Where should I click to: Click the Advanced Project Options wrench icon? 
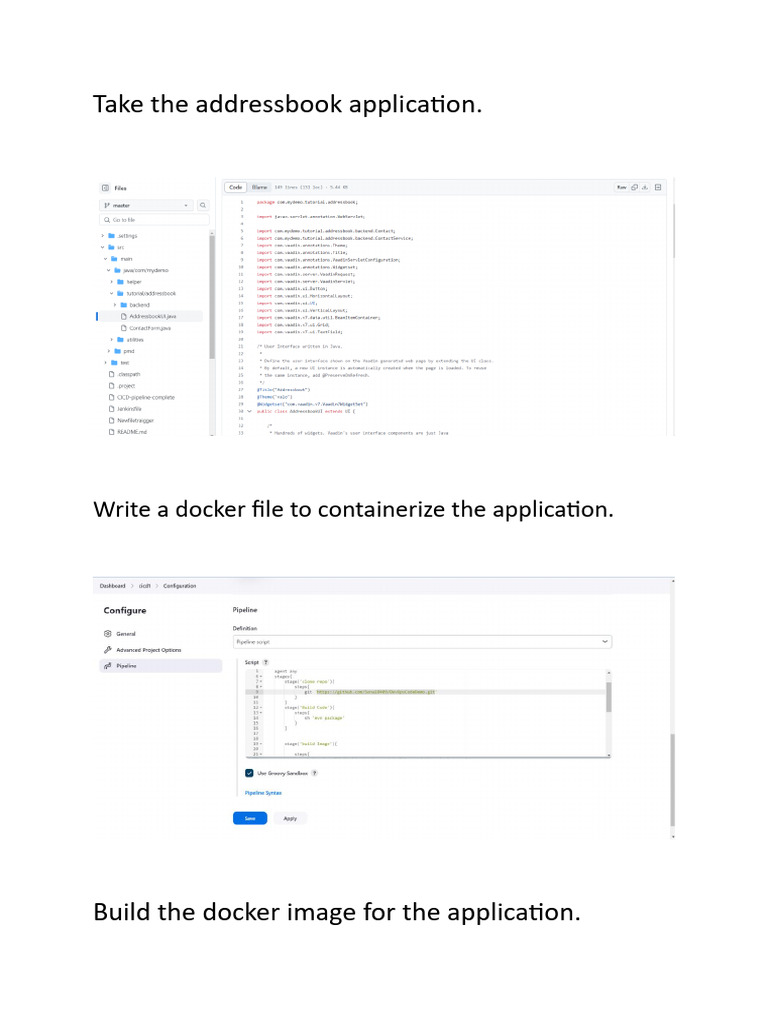pos(108,650)
